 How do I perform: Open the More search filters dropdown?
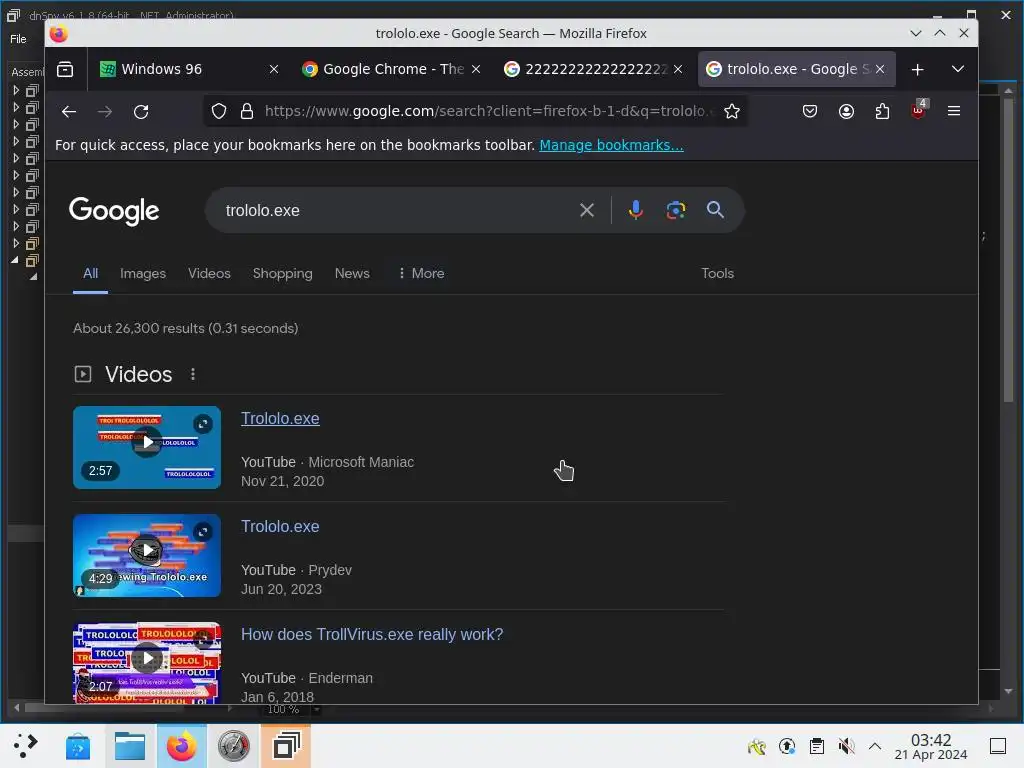pyautogui.click(x=421, y=274)
